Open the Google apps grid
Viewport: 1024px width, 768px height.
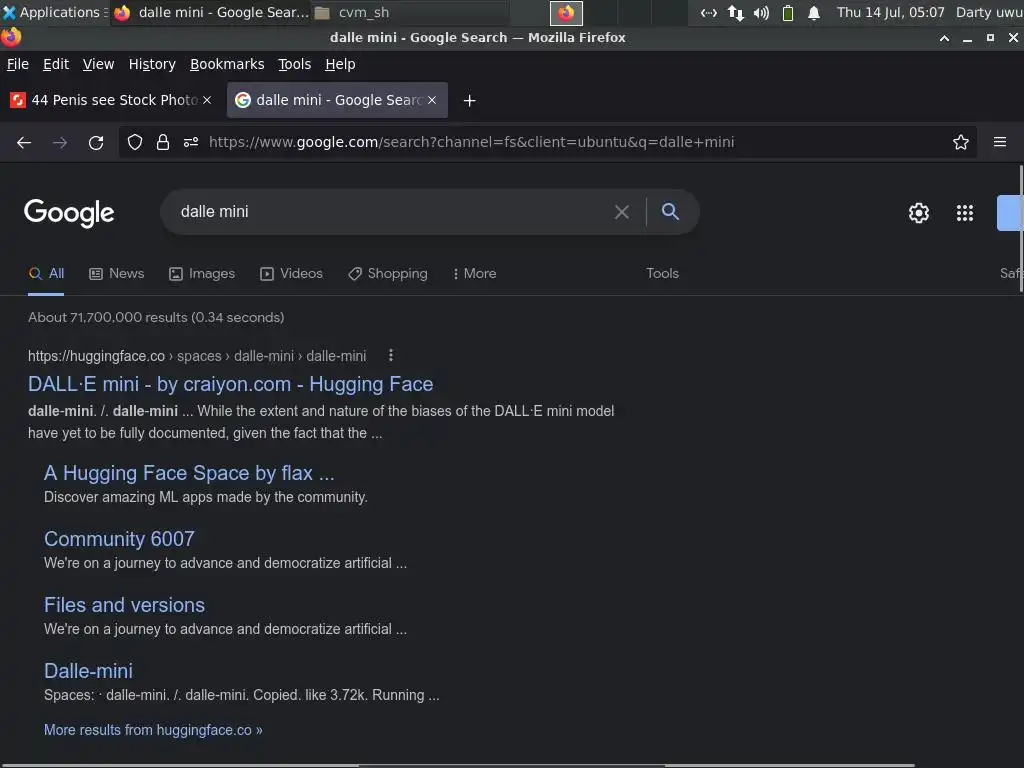(965, 213)
